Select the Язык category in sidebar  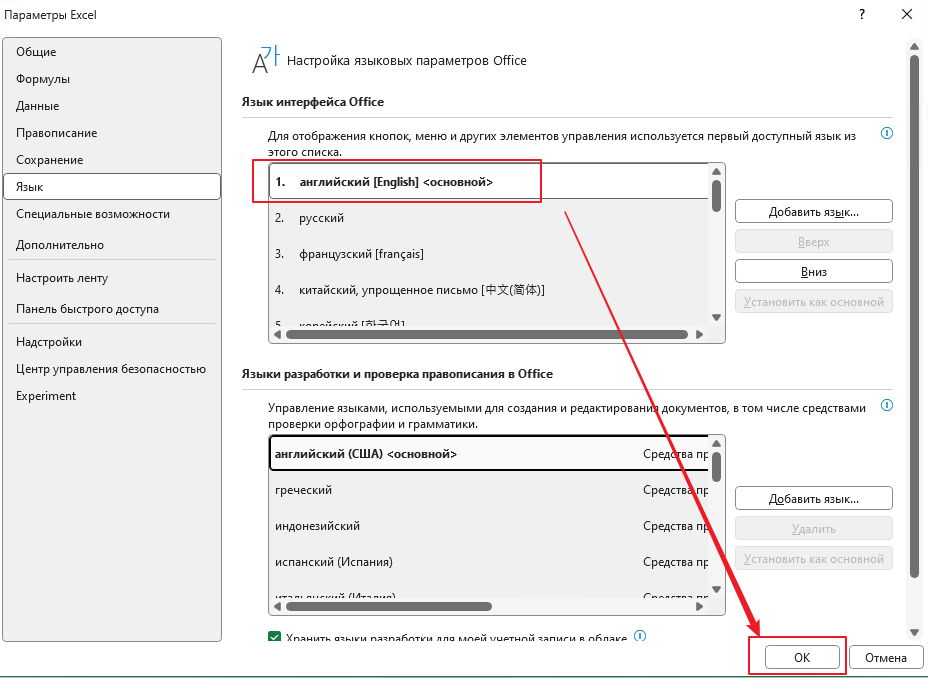point(112,187)
